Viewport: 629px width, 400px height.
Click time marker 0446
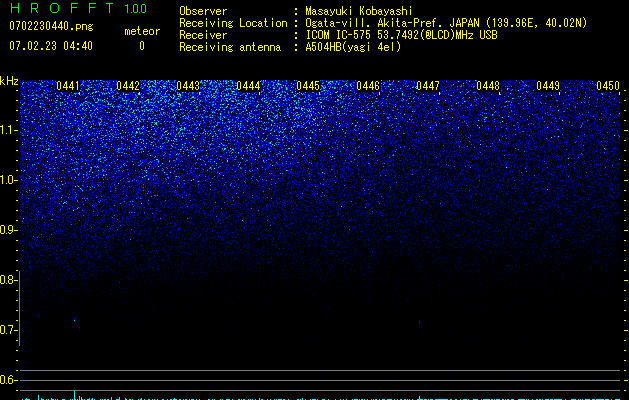[x=368, y=86]
